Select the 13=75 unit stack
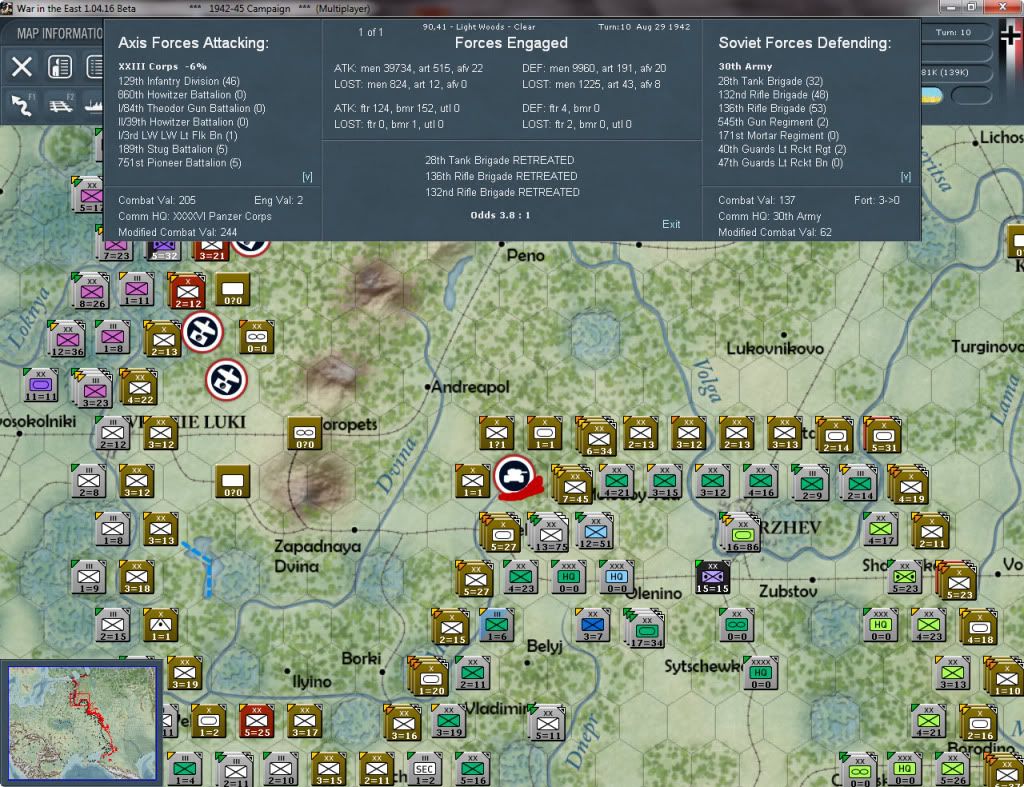1024x787 pixels. [x=550, y=532]
